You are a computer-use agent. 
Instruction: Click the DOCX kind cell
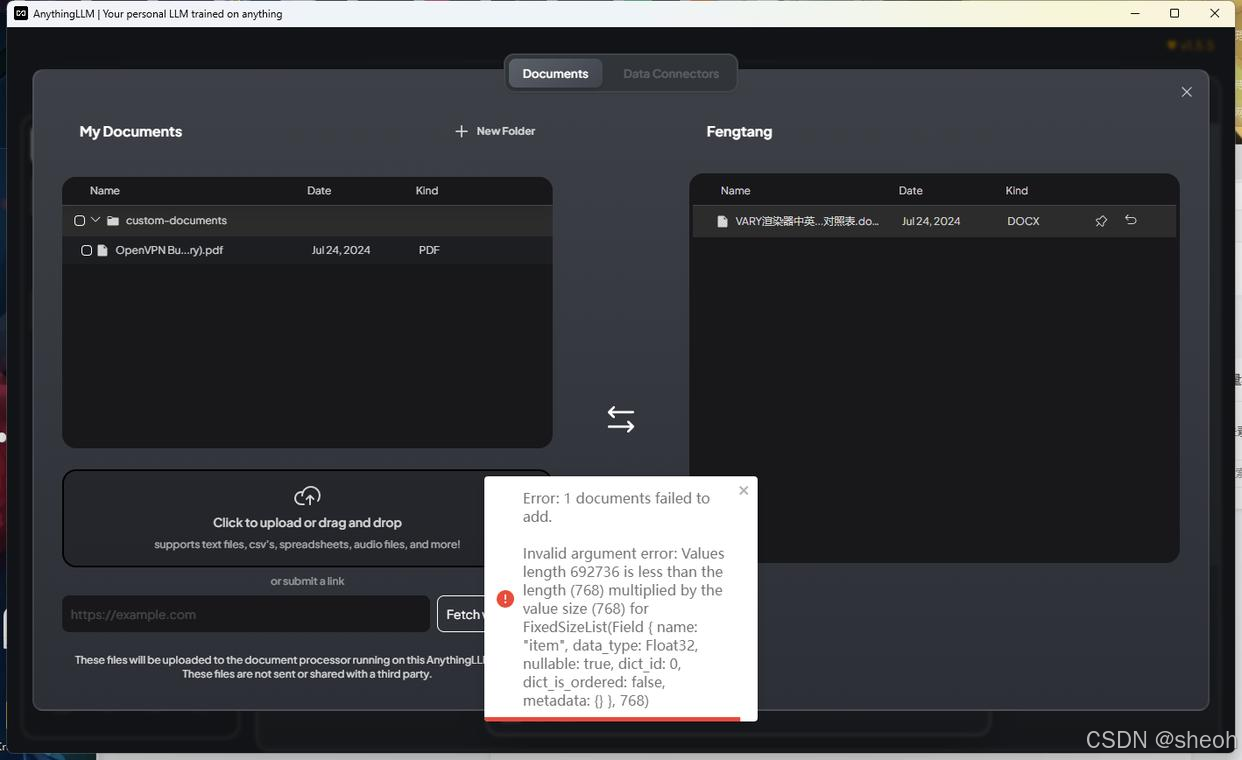[1023, 221]
